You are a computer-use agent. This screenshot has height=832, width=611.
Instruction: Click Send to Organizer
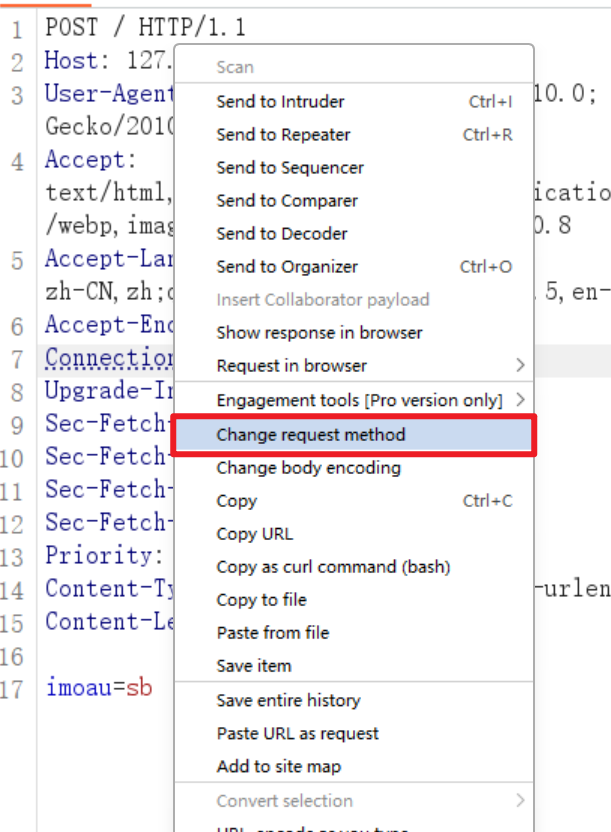pyautogui.click(x=287, y=266)
